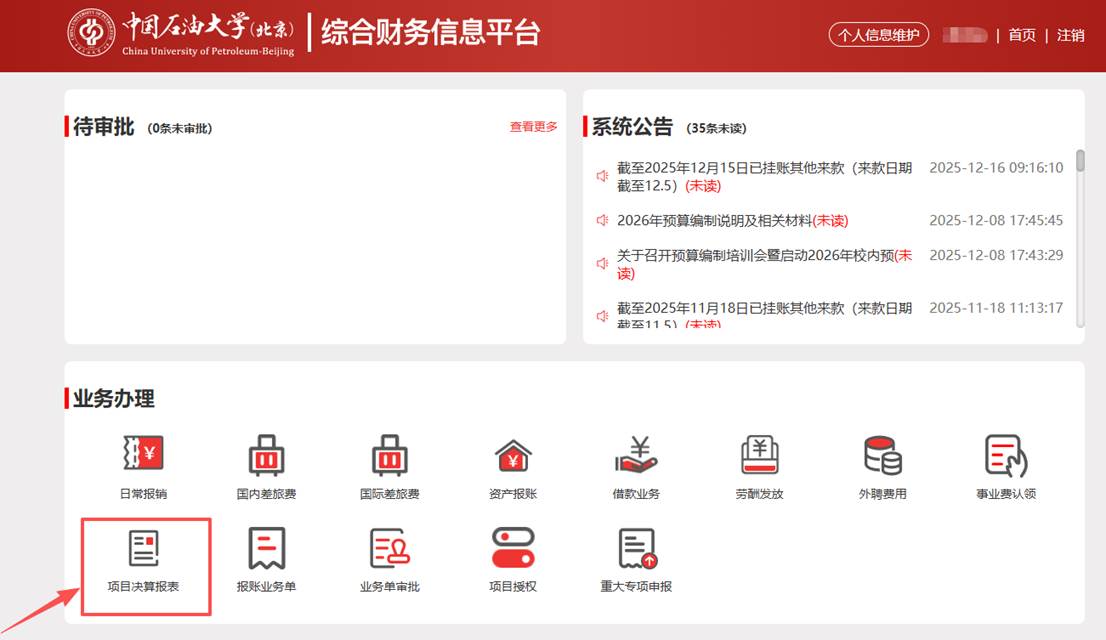The image size is (1106, 640).
Task: Click the university logo in header
Action: point(91,34)
